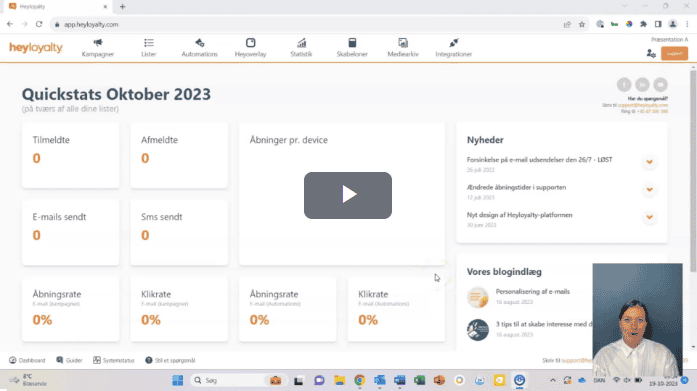Screen dimensions: 697x391
Task: Click the user settings icon beside Support
Action: tap(651, 54)
